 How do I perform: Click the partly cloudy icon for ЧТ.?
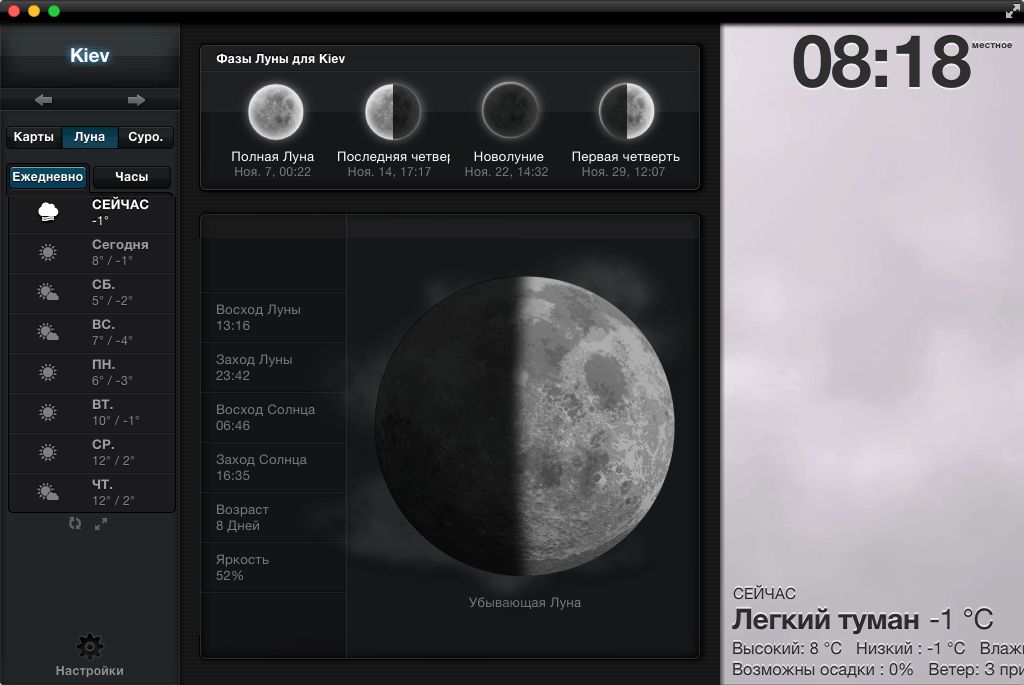pos(48,492)
